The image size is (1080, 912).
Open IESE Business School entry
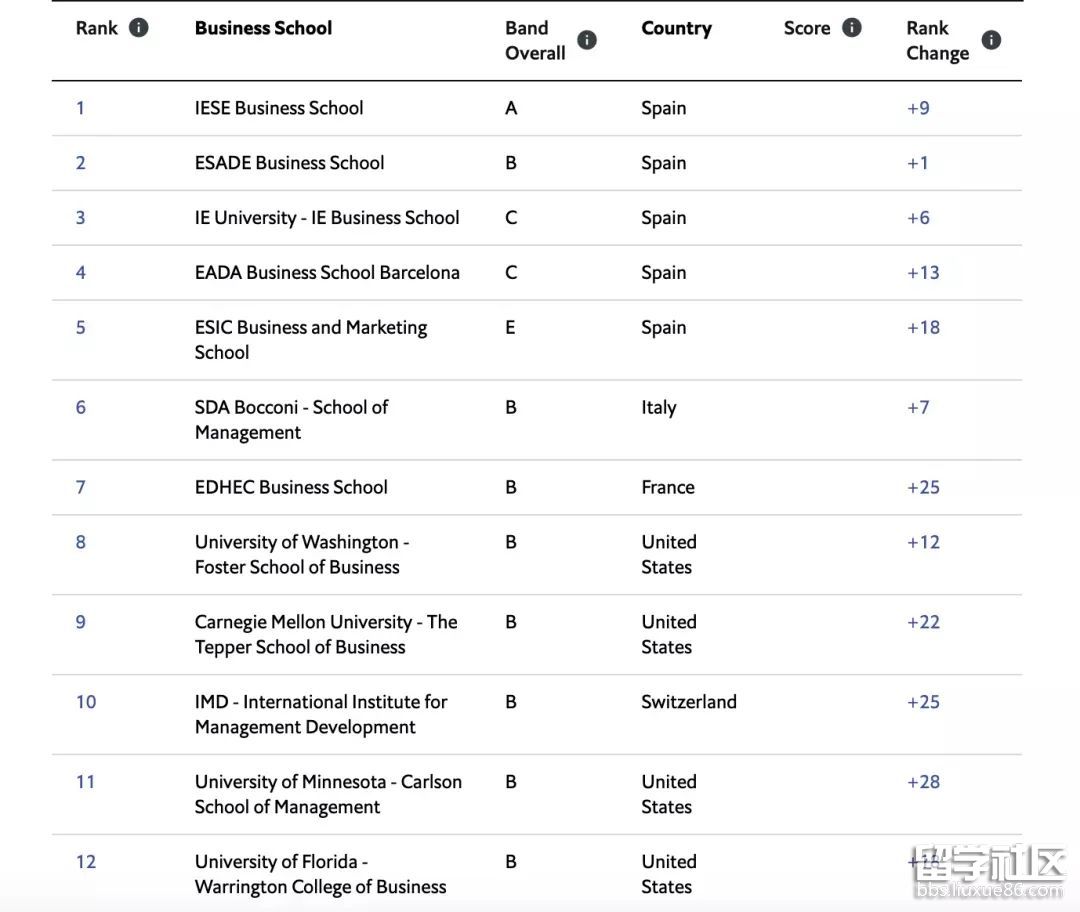(x=279, y=108)
